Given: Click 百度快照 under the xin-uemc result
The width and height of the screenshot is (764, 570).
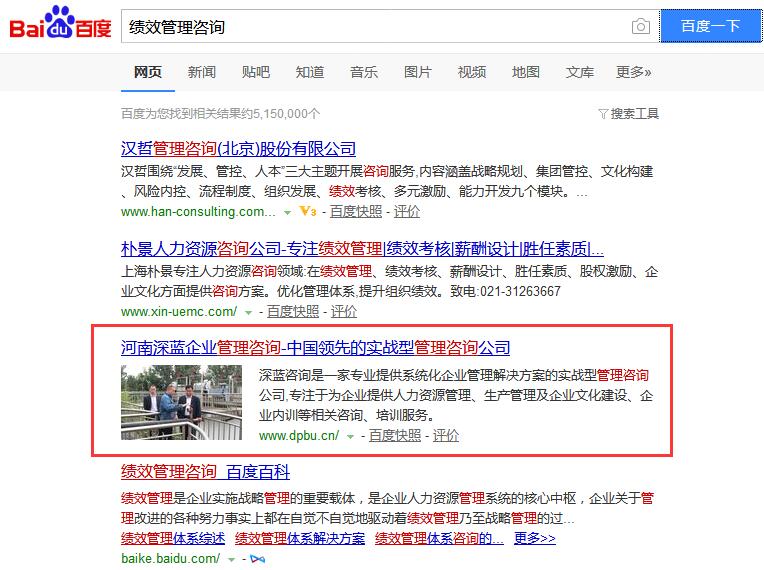Looking at the screenshot, I should point(291,311).
